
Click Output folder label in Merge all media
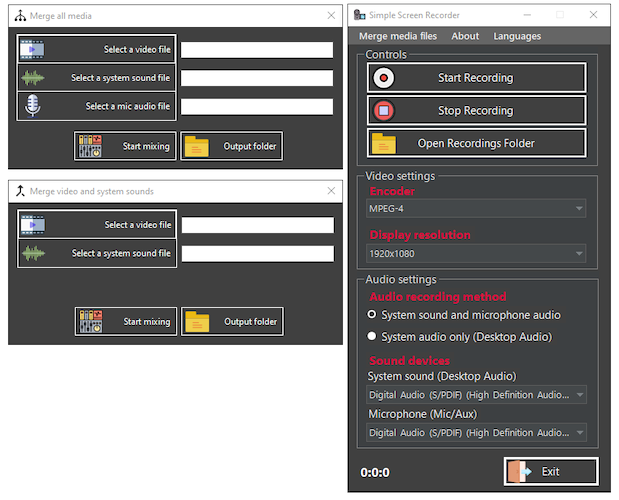click(x=250, y=146)
